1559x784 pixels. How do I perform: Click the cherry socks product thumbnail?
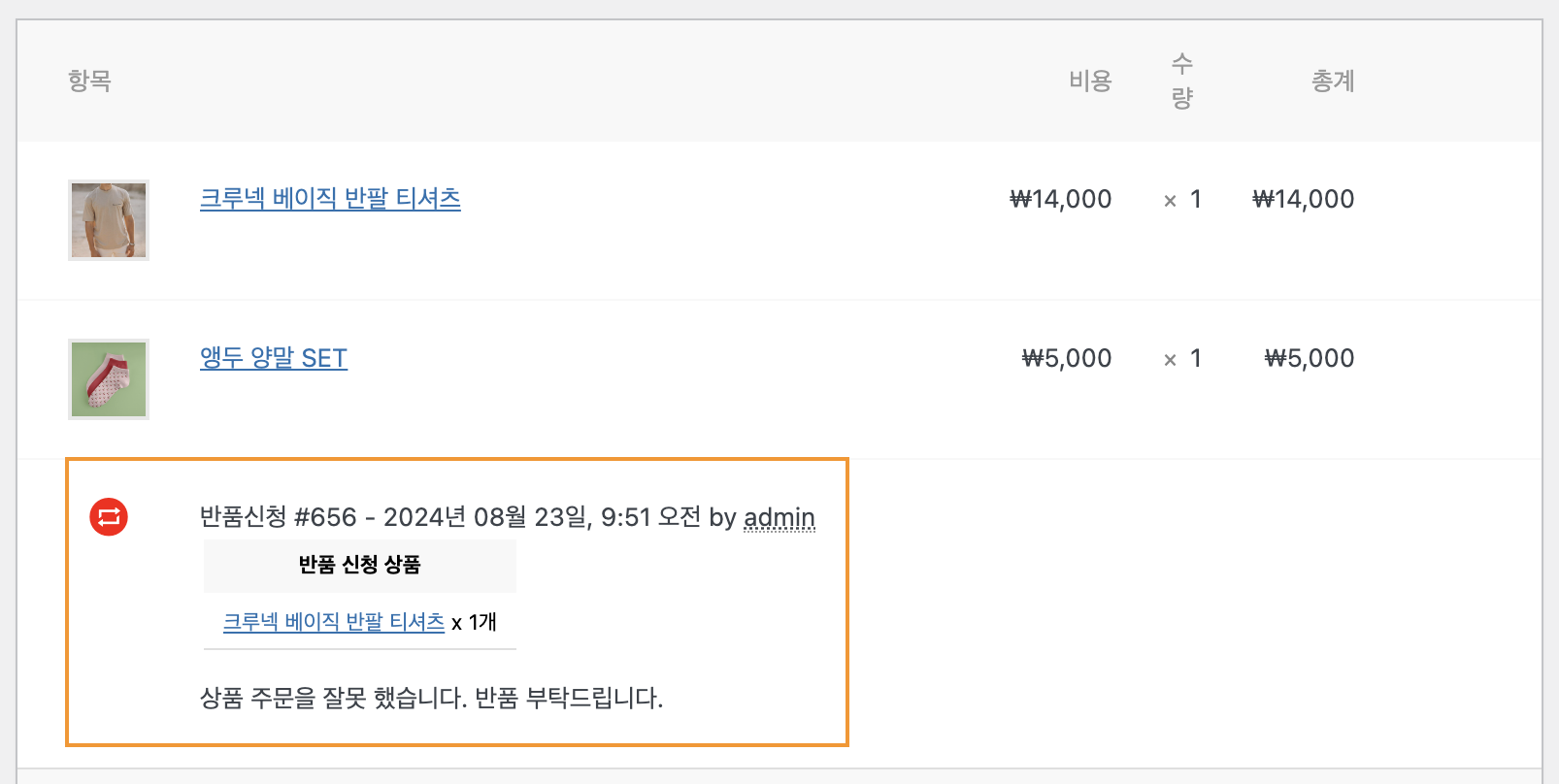point(109,379)
